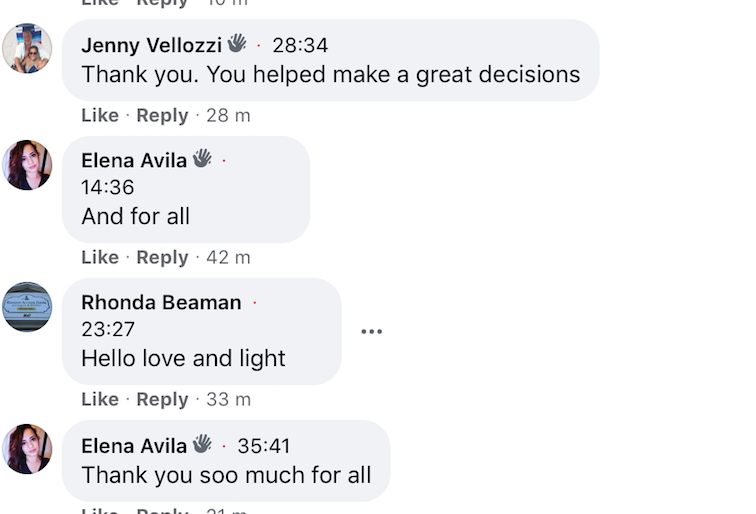
Task: Reply to Jenny Vellozzi's comment
Action: pos(162,115)
